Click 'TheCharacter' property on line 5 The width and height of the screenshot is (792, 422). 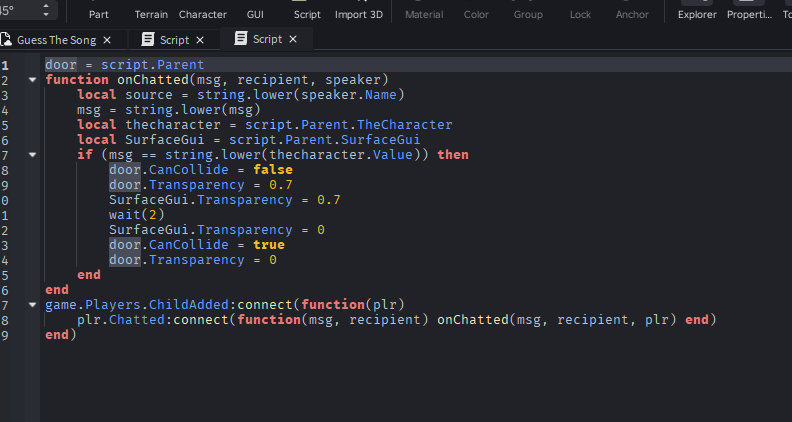click(405, 125)
